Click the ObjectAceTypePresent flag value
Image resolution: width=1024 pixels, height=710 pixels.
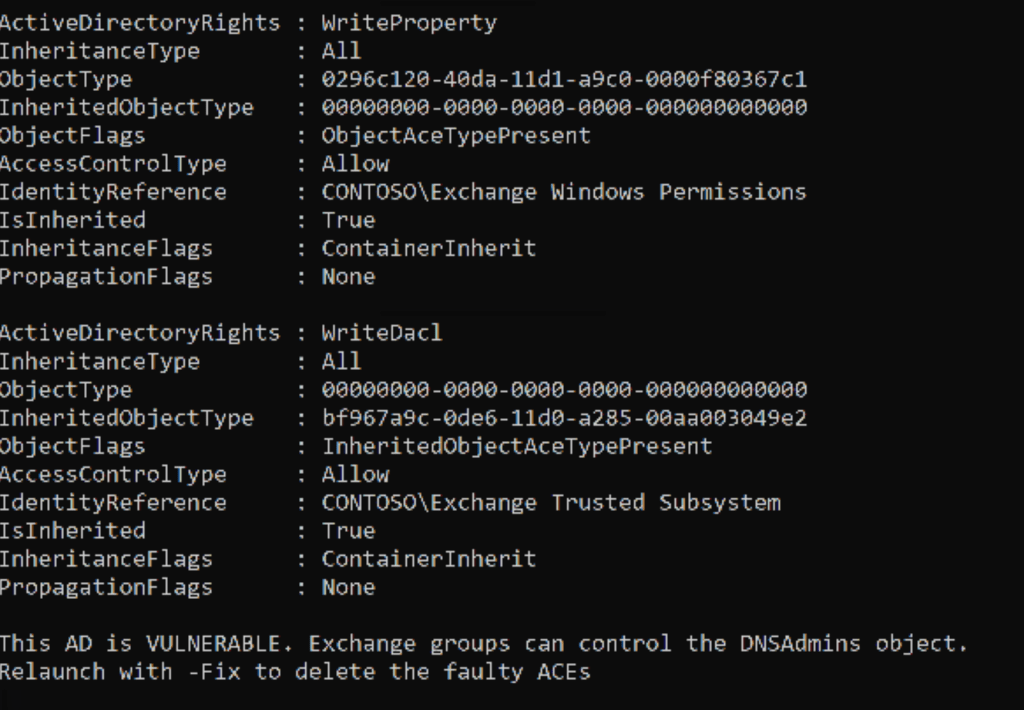(455, 135)
